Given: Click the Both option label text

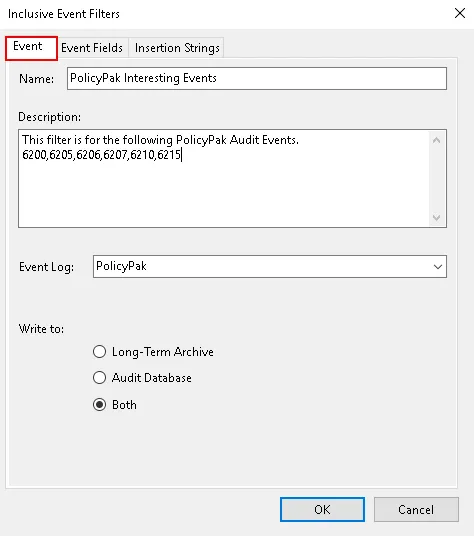Looking at the screenshot, I should 124,405.
